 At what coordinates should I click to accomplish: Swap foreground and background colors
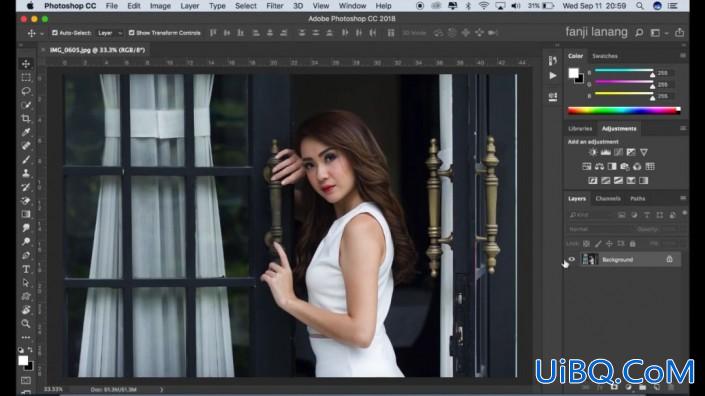(30, 349)
